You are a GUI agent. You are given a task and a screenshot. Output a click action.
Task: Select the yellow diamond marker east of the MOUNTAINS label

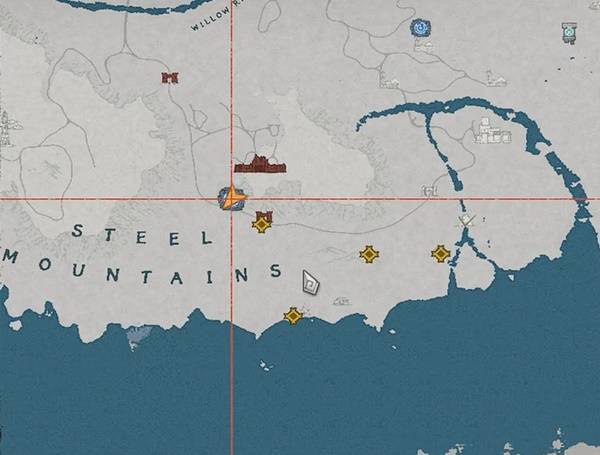pos(369,254)
